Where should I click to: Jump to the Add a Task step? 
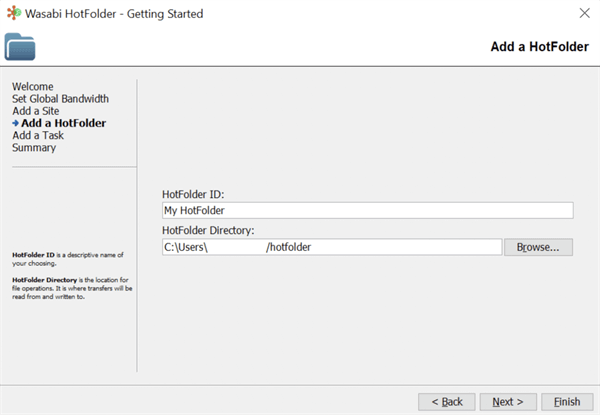[38, 135]
